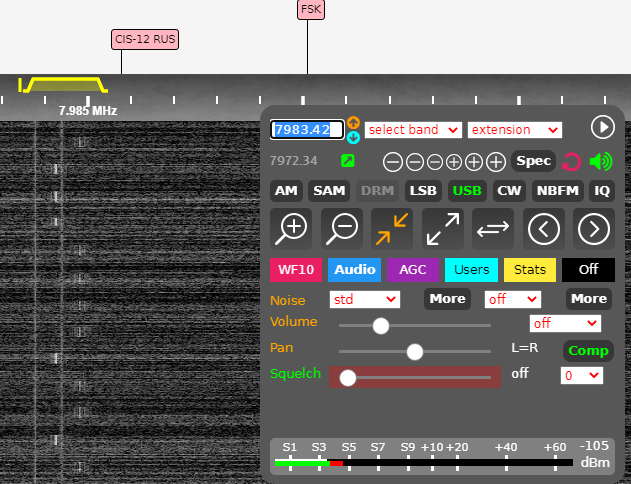Image resolution: width=631 pixels, height=484 pixels.
Task: Click the frequency input field showing 7983.42
Action: 307,130
